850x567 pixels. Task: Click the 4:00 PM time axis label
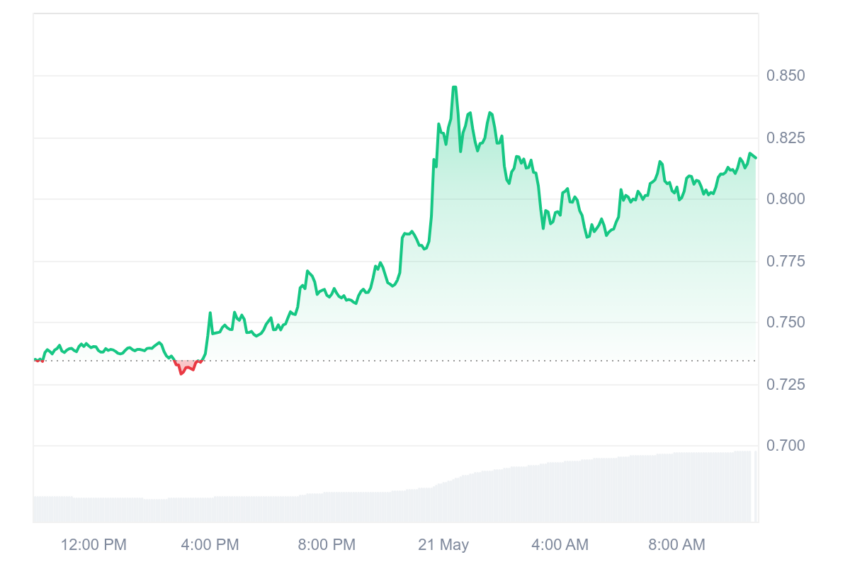[x=210, y=544]
